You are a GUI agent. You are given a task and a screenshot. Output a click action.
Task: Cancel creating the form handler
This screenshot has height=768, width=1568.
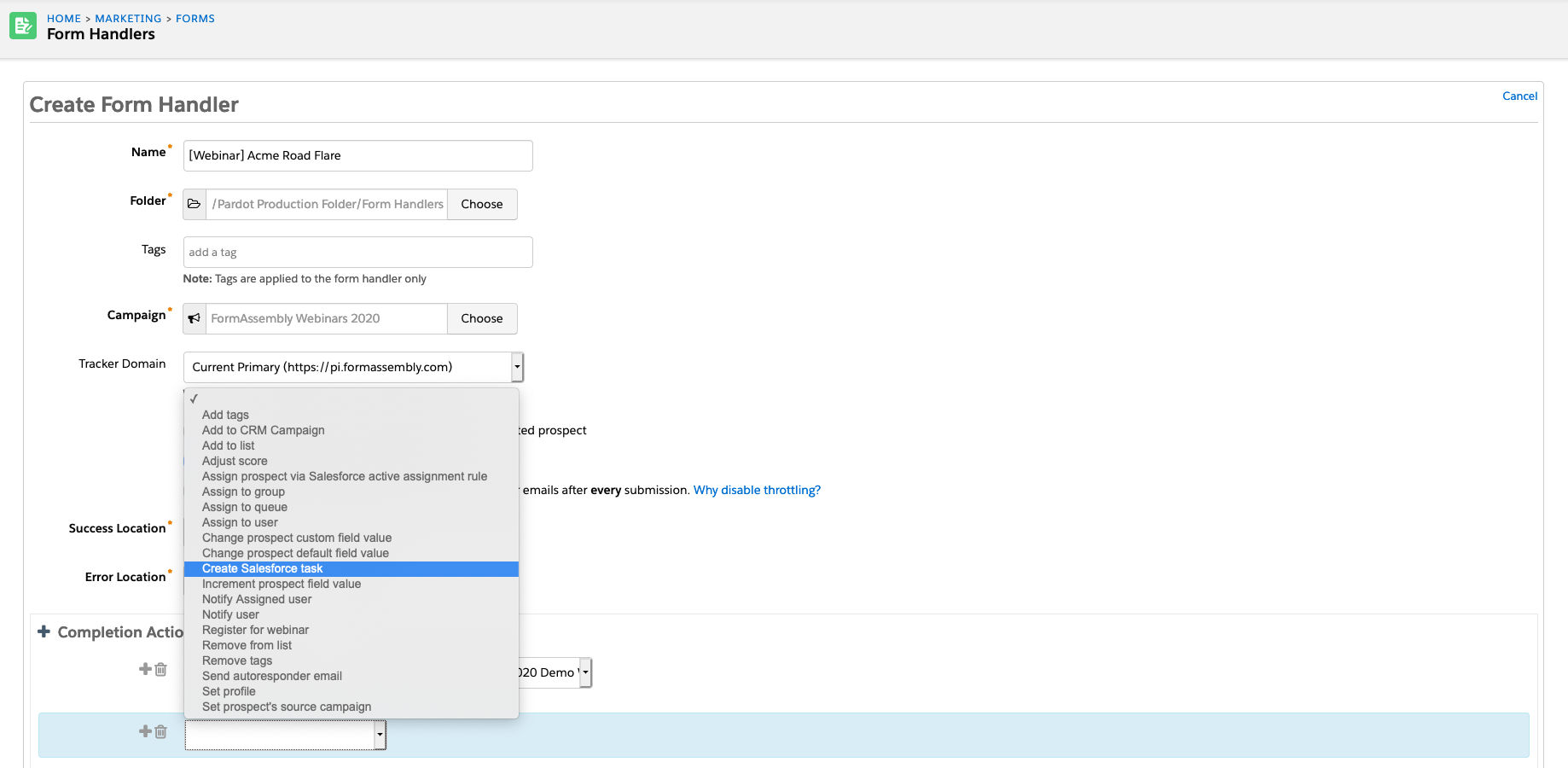point(1519,96)
